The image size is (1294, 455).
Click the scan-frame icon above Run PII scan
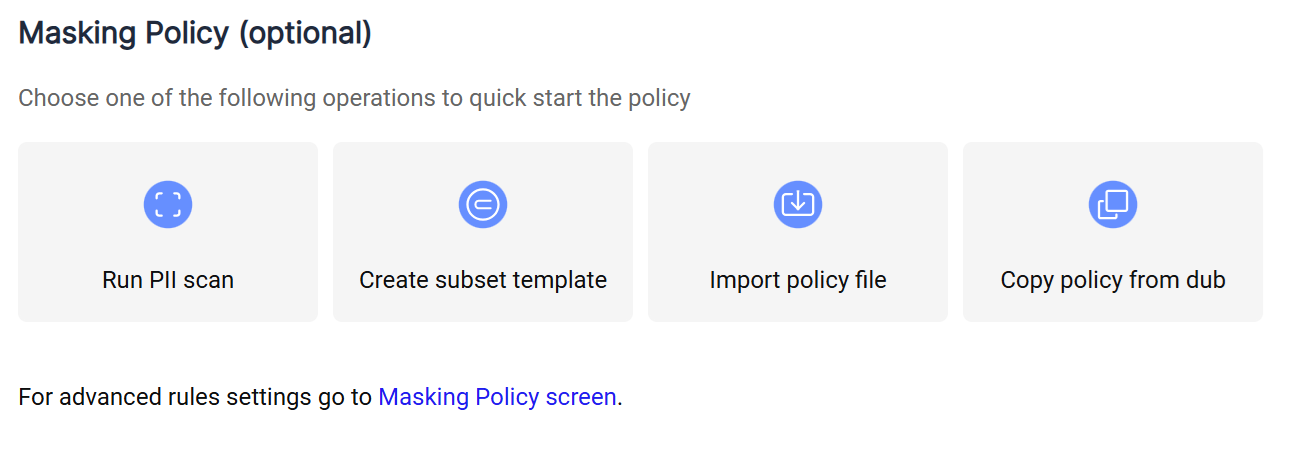point(168,204)
